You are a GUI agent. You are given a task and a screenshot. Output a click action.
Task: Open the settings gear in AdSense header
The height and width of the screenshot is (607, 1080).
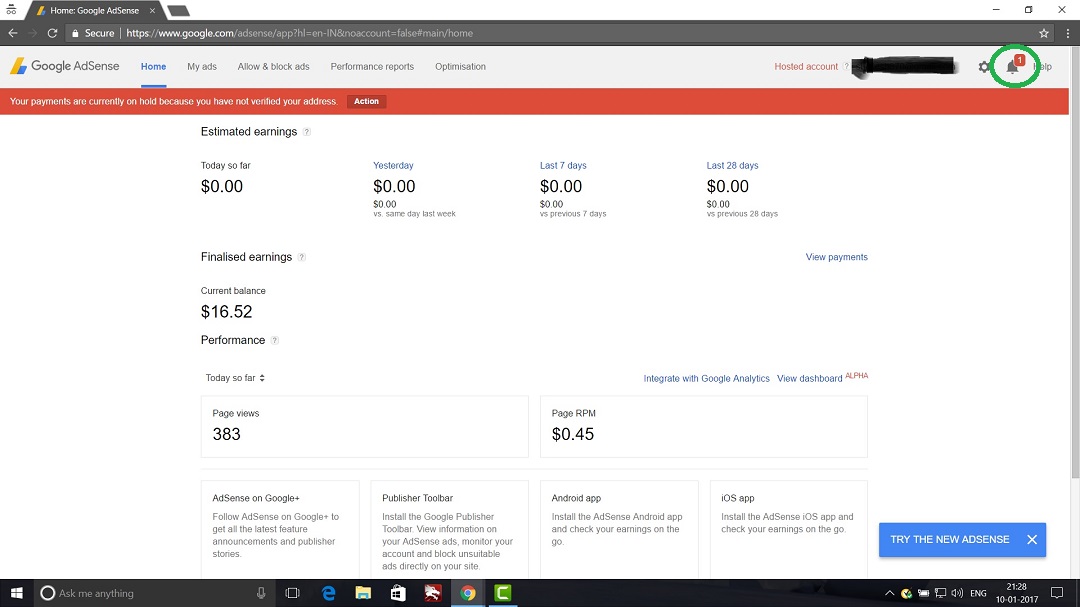pos(984,67)
